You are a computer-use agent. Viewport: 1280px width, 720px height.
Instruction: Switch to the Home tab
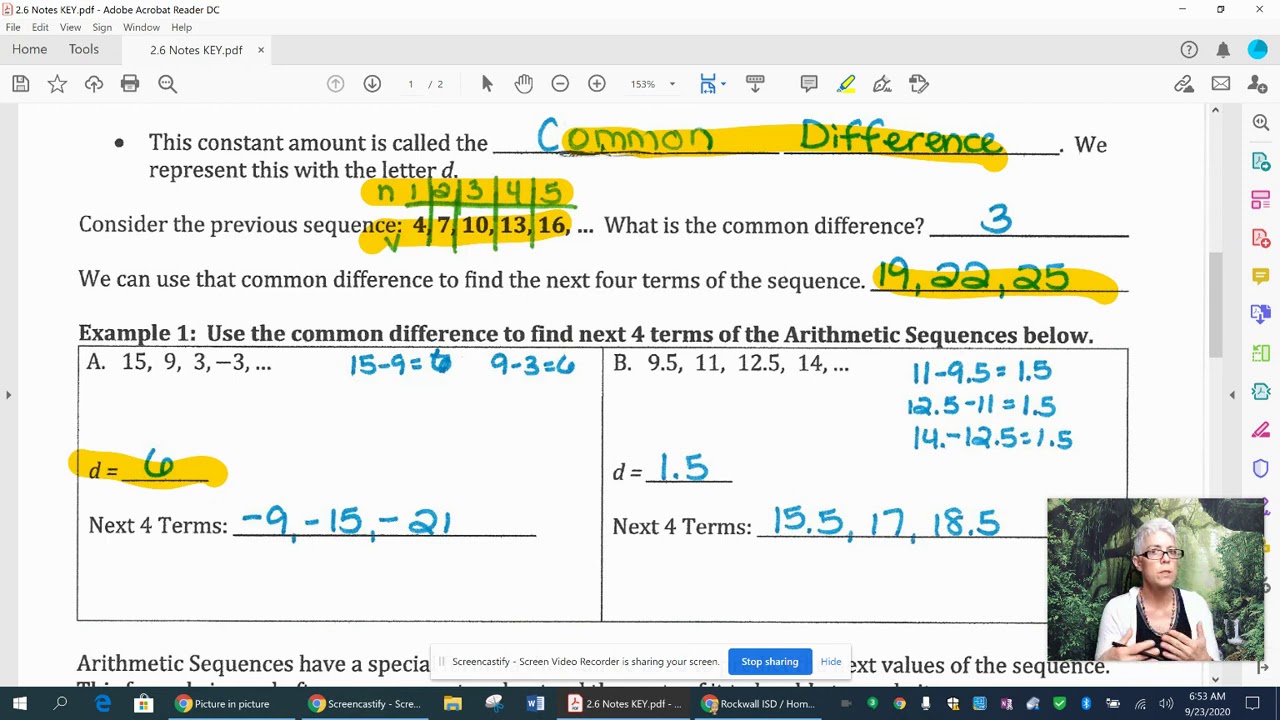pyautogui.click(x=29, y=50)
